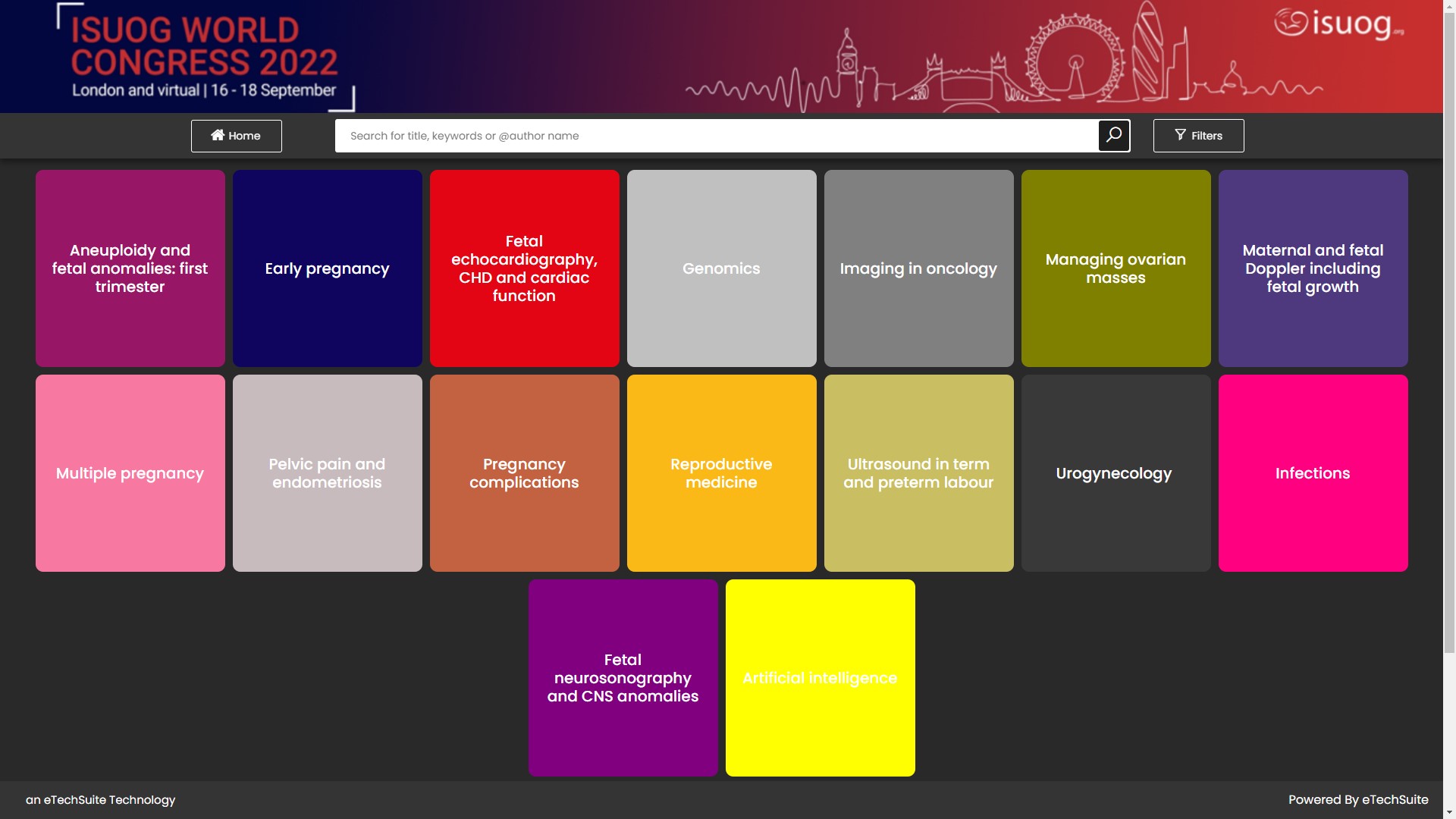Click the Home button with house icon
Screen dimensions: 1456x819
point(236,136)
